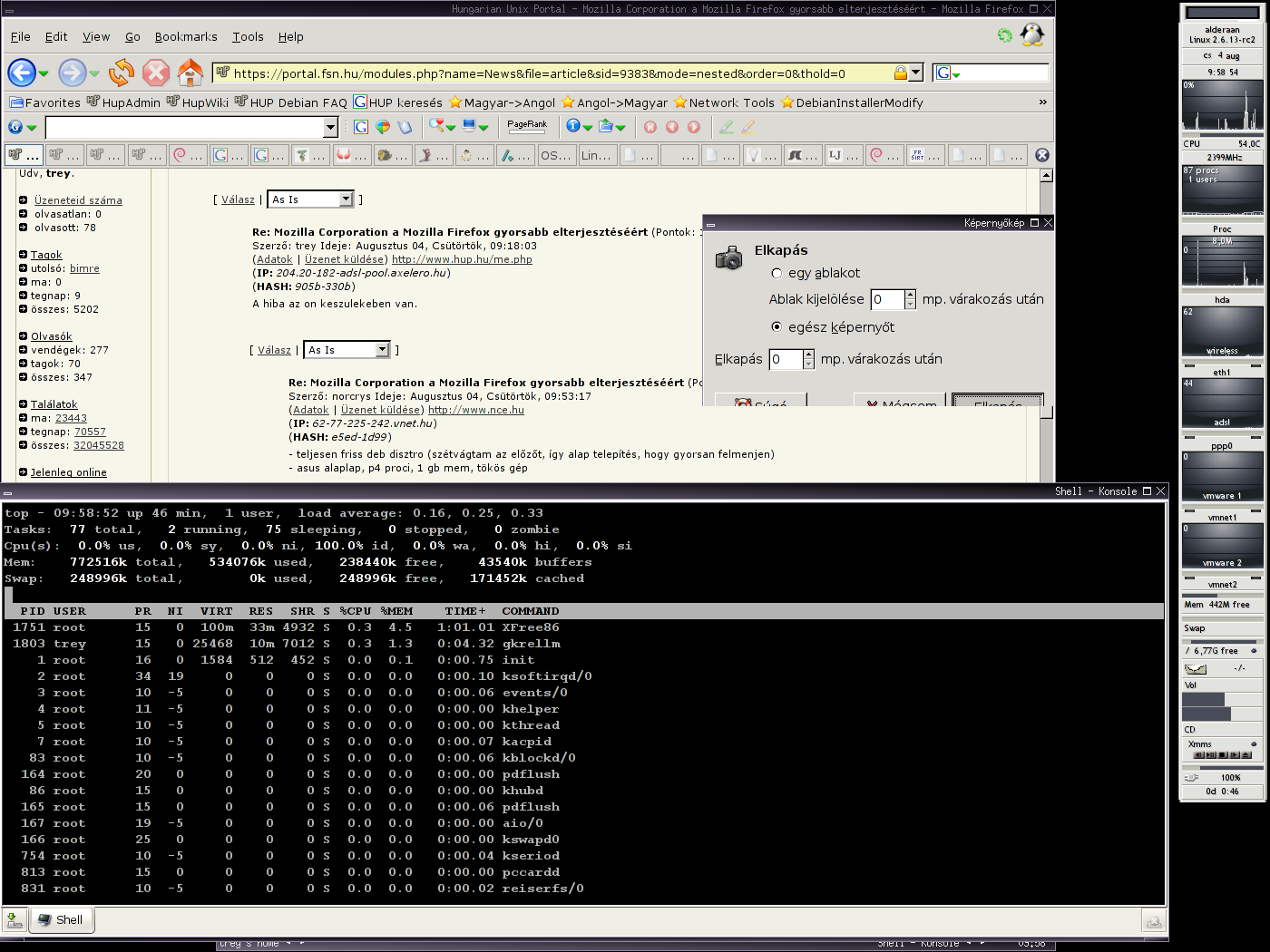
Task: Show hidden bookmarks toolbar chevron
Action: pos(1042,102)
